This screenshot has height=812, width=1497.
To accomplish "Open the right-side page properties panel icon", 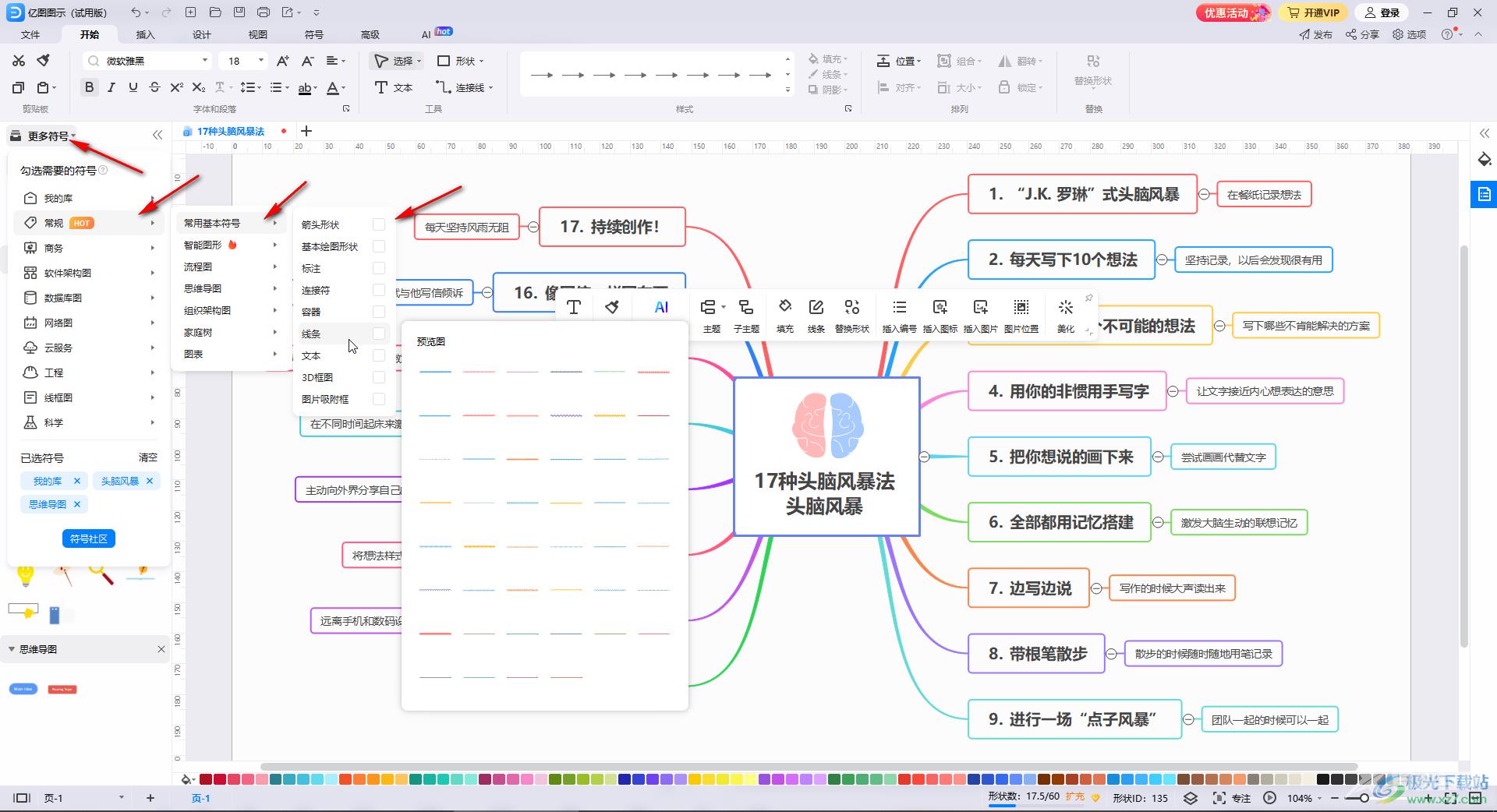I will tap(1485, 194).
